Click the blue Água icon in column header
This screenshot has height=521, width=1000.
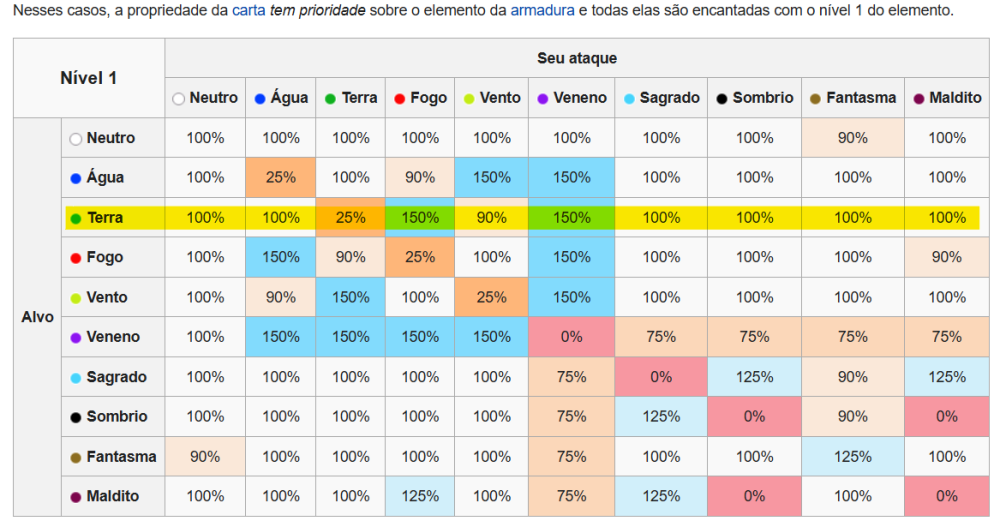(260, 99)
